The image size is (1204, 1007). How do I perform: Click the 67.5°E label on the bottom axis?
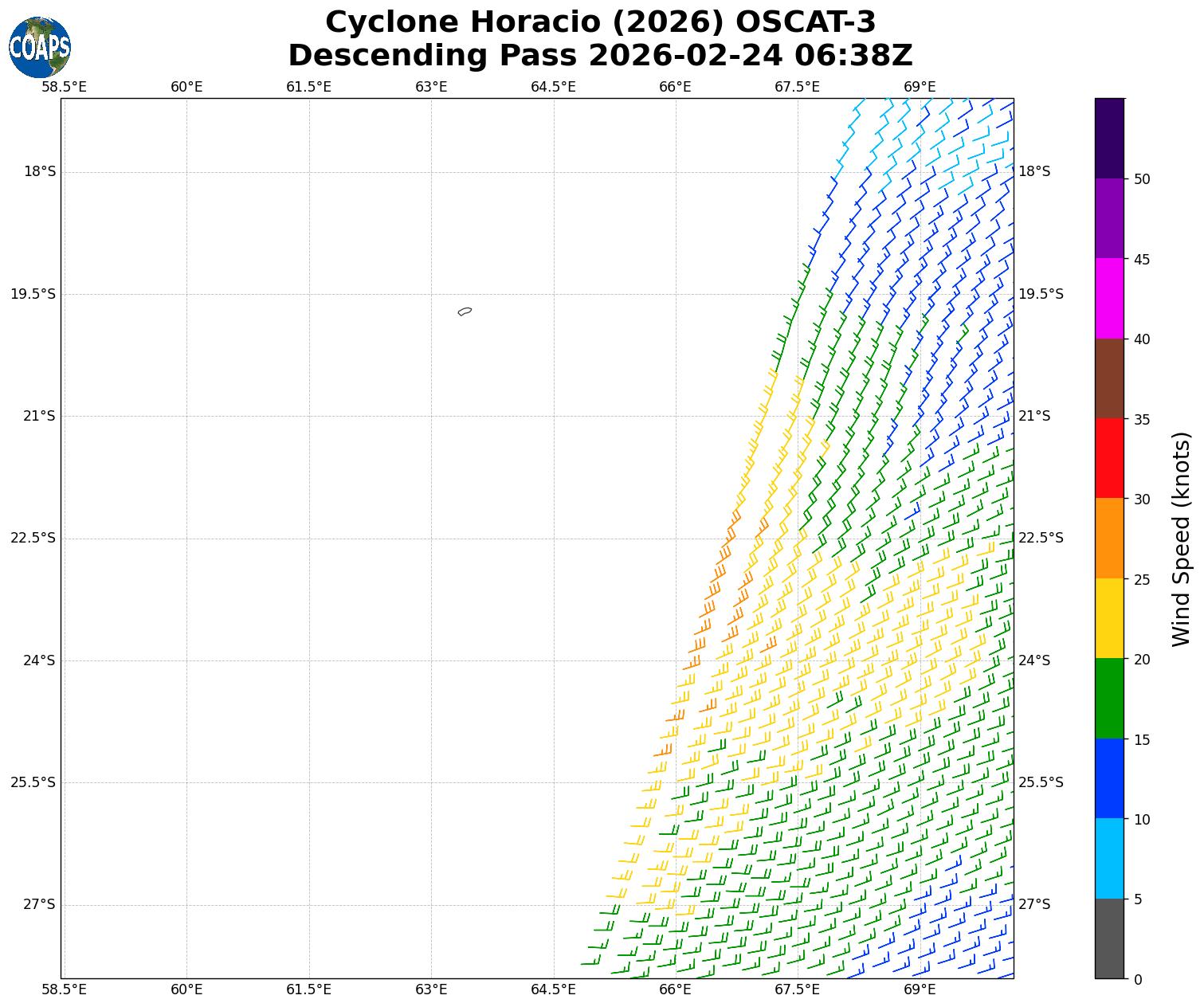[797, 989]
